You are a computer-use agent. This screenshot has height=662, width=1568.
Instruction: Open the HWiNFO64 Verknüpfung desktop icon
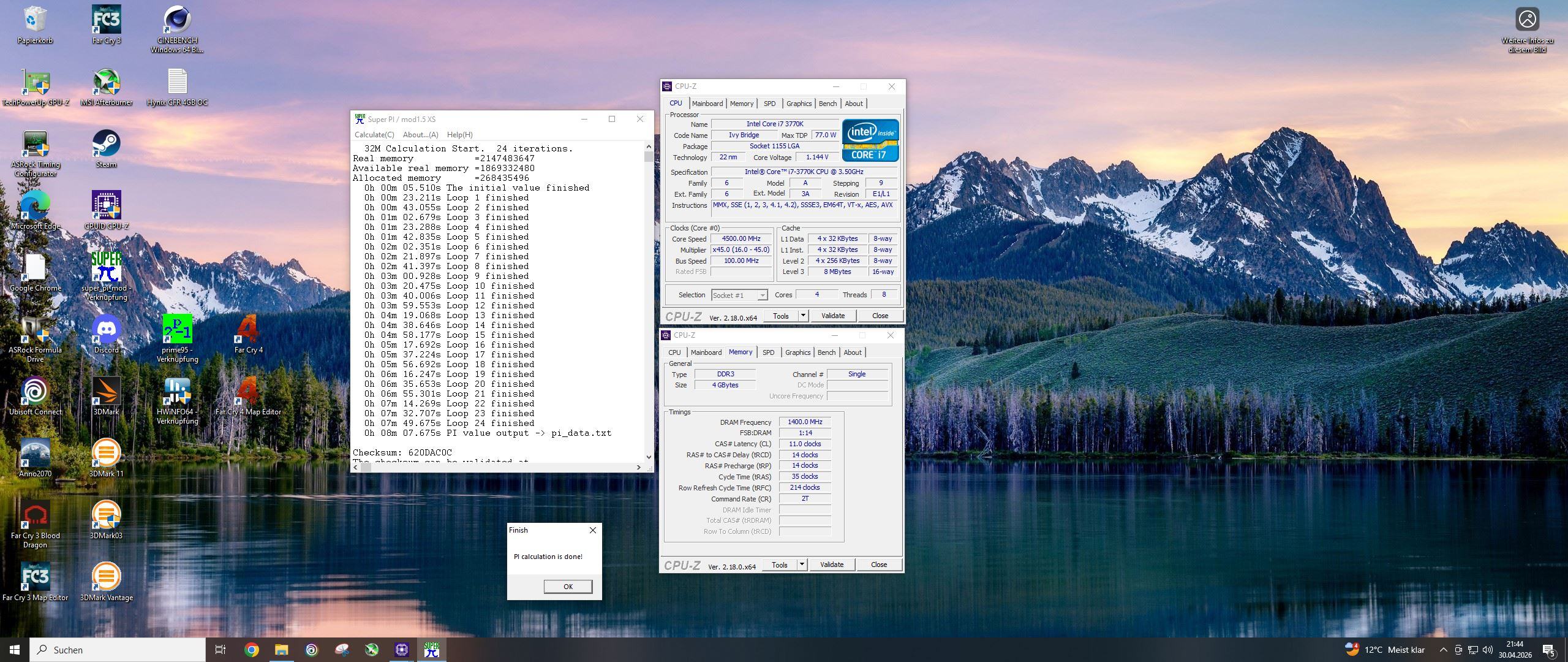coord(177,401)
